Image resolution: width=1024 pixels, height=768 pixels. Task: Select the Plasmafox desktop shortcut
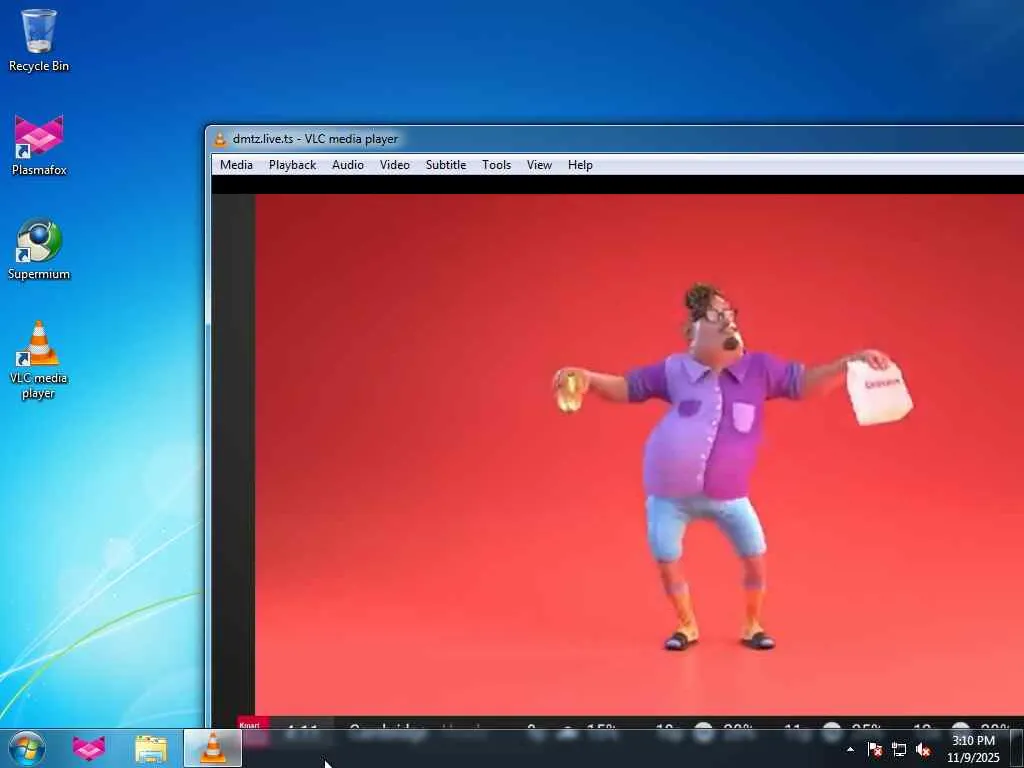(39, 145)
